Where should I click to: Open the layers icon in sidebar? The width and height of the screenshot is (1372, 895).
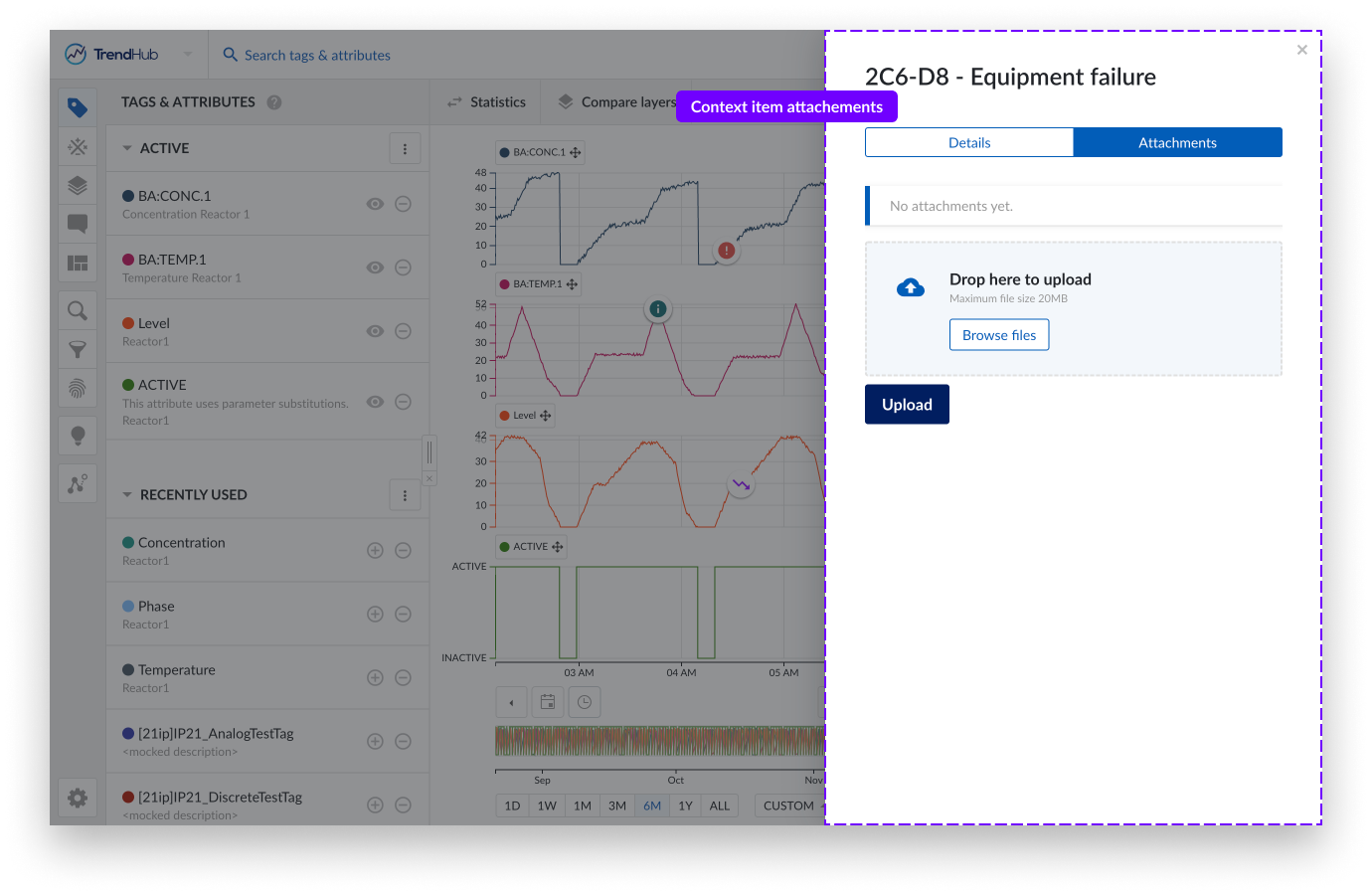[78, 185]
